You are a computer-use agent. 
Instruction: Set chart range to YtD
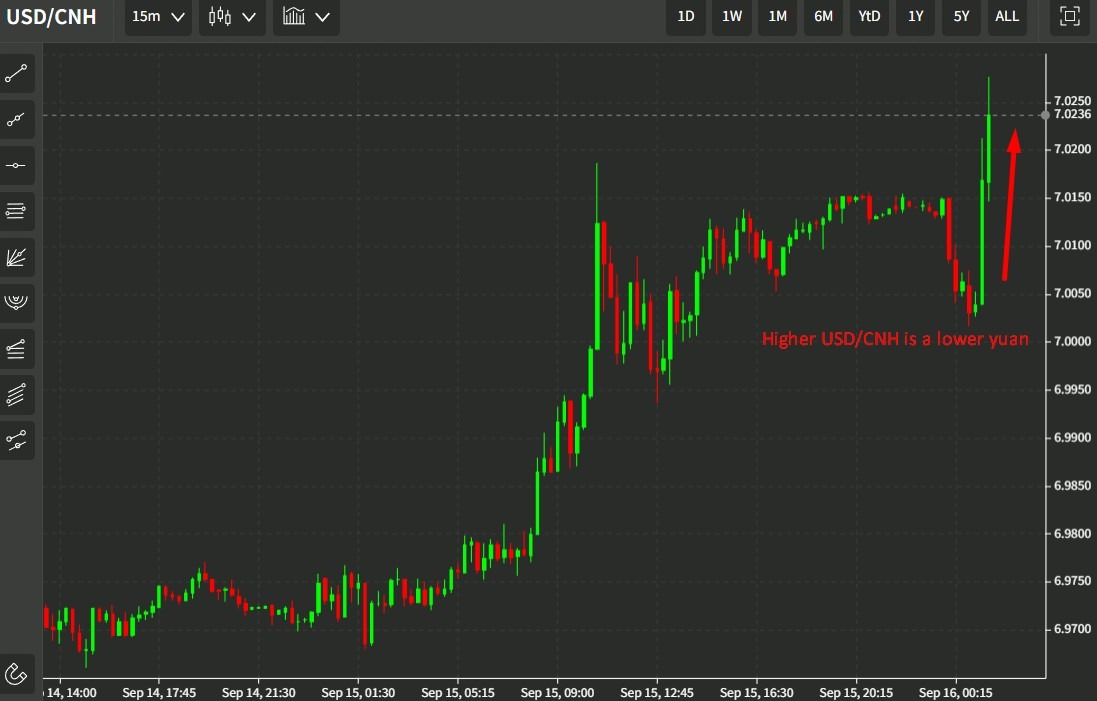click(869, 17)
